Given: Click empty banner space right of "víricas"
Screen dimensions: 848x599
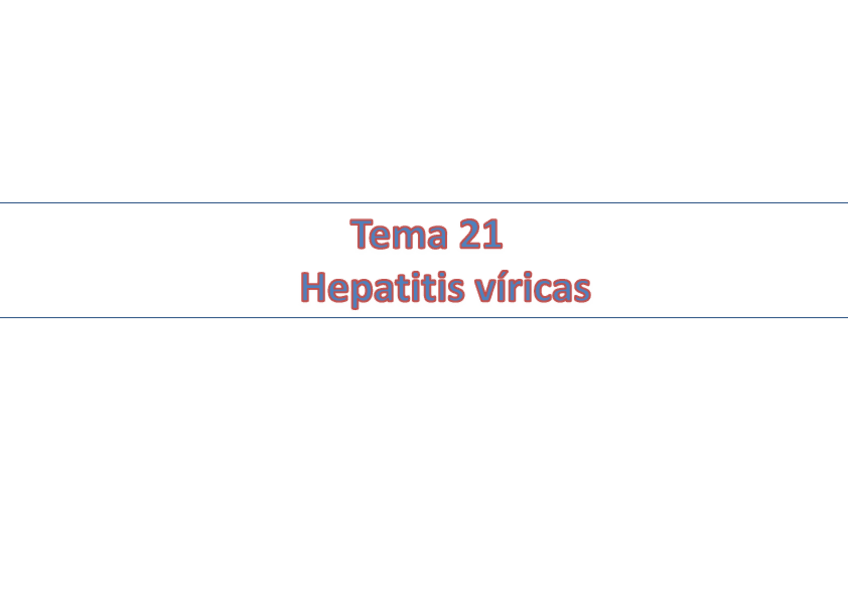Looking at the screenshot, I should [720, 288].
